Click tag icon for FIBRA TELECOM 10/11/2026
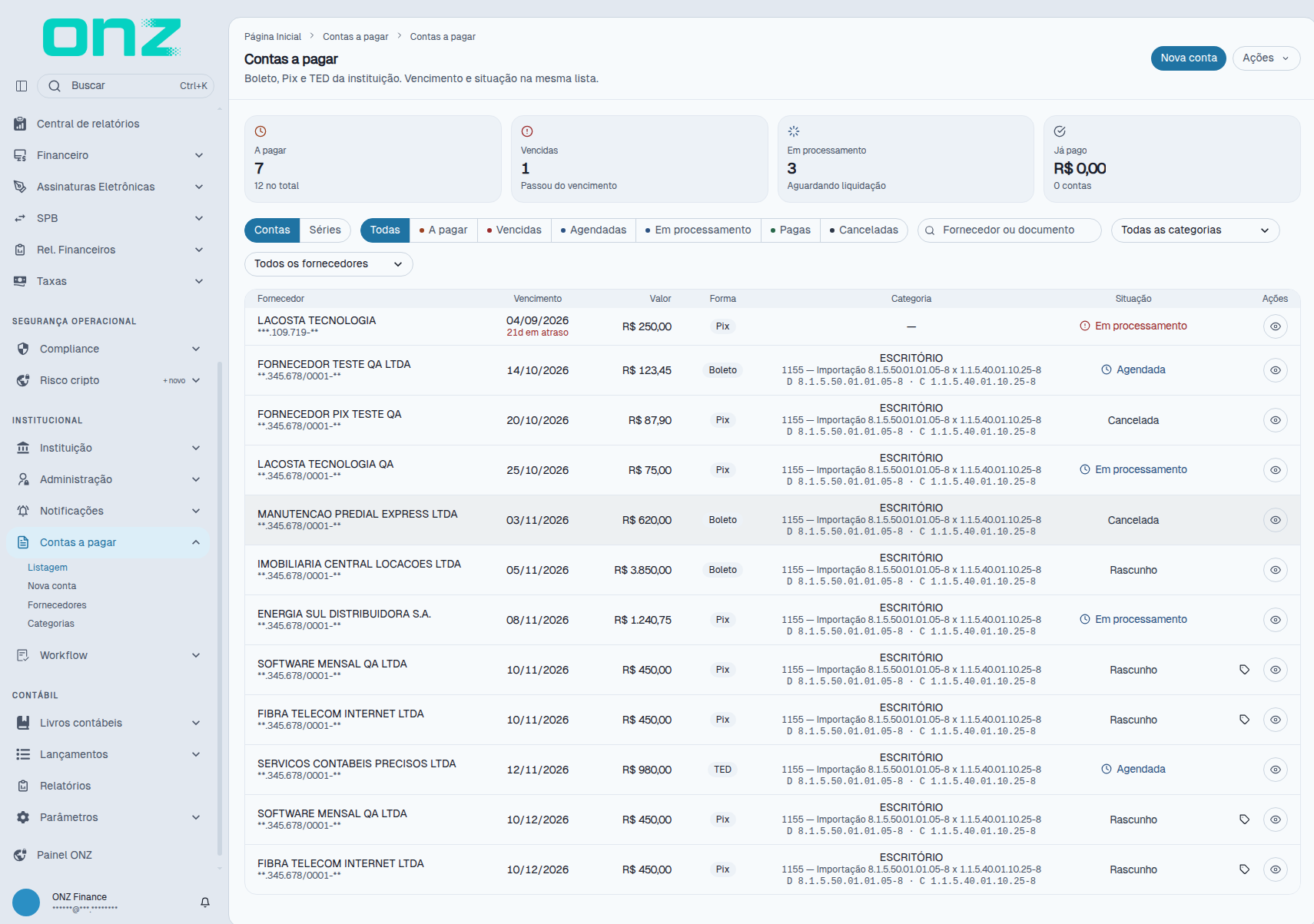Viewport: 1314px width, 924px height. coord(1244,720)
